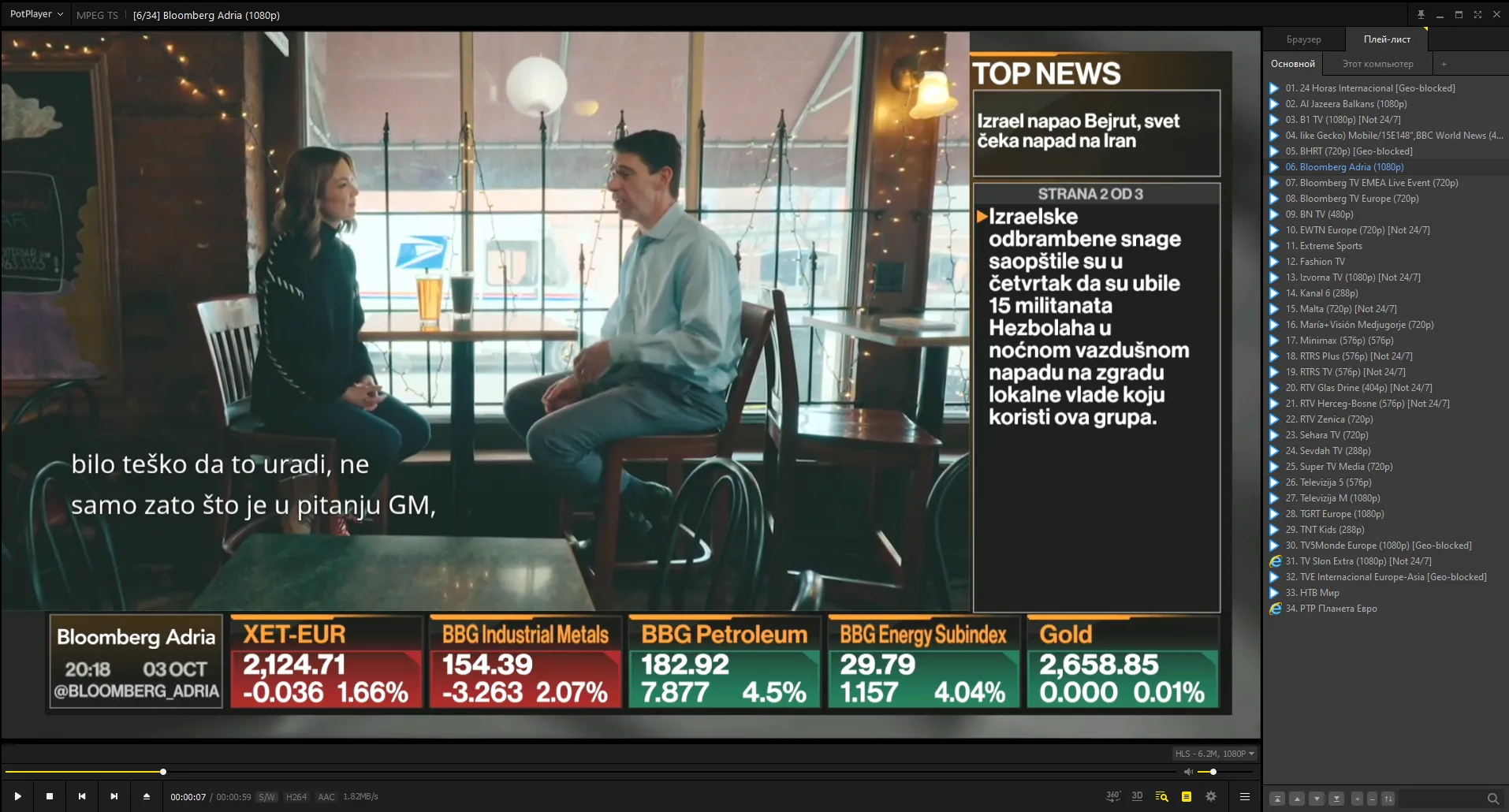
Task: Move the selected playlist item up
Action: click(x=1297, y=799)
